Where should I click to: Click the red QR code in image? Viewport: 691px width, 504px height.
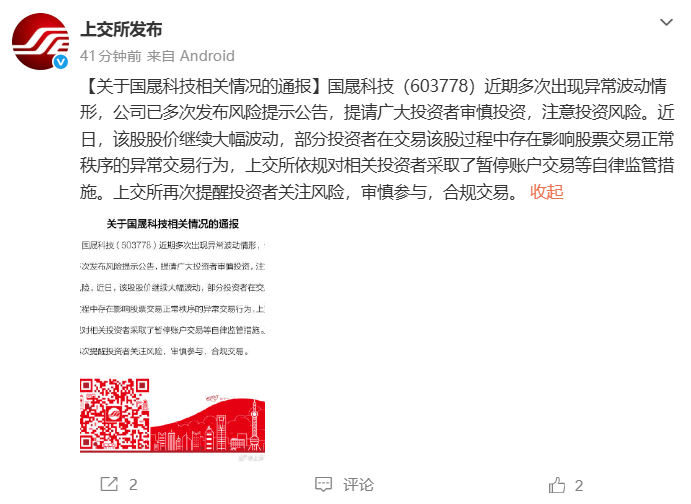(115, 414)
